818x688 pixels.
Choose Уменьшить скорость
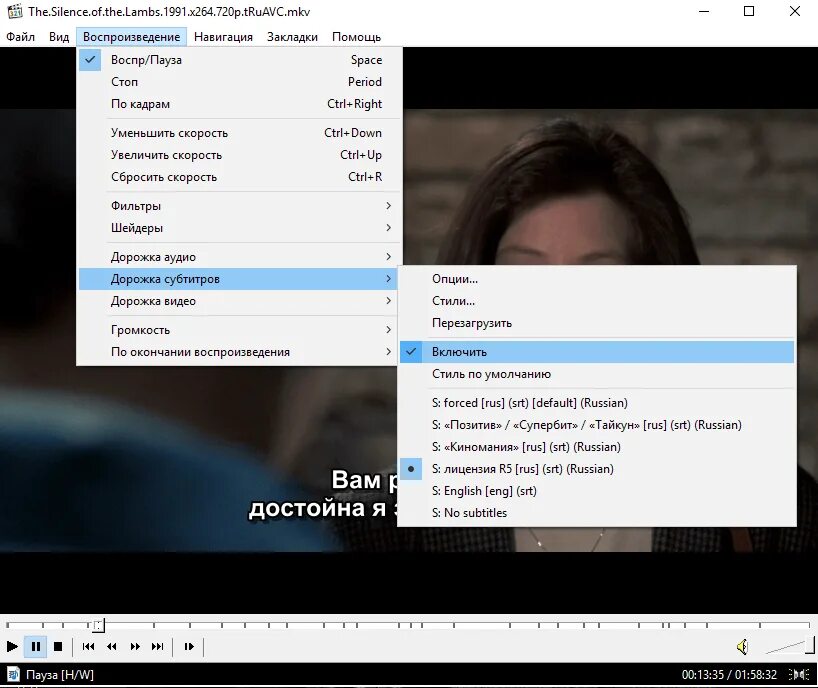point(239,133)
